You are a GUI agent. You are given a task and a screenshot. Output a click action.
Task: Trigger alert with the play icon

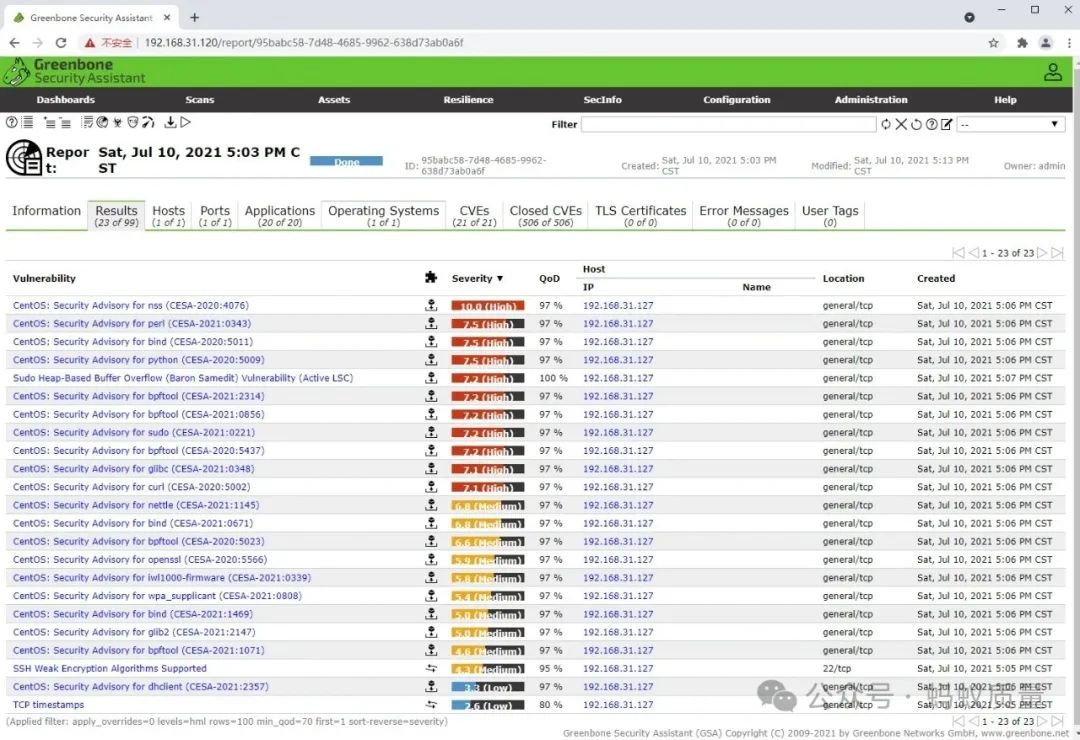point(185,122)
